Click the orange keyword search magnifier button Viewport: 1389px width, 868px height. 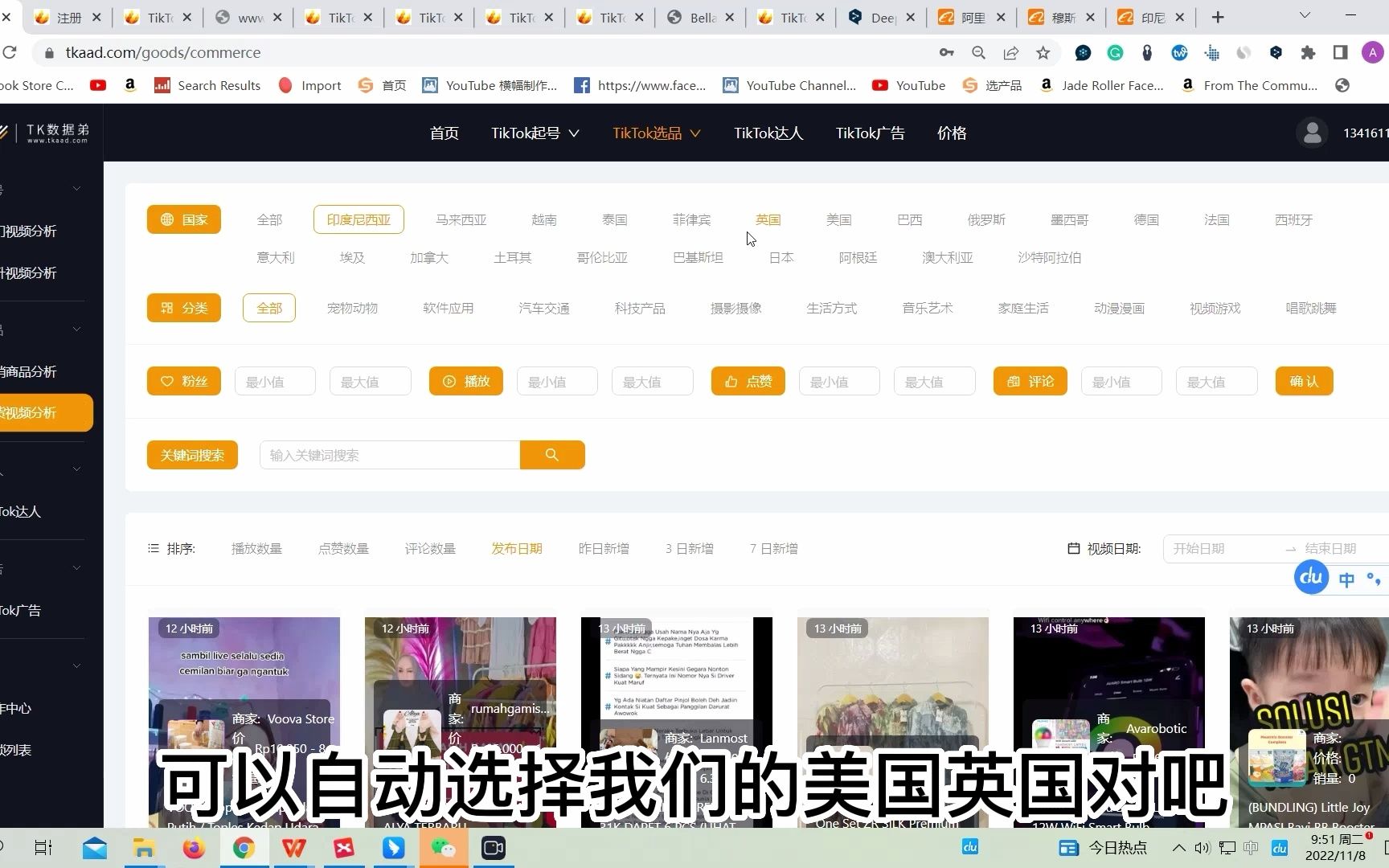pyautogui.click(x=551, y=455)
